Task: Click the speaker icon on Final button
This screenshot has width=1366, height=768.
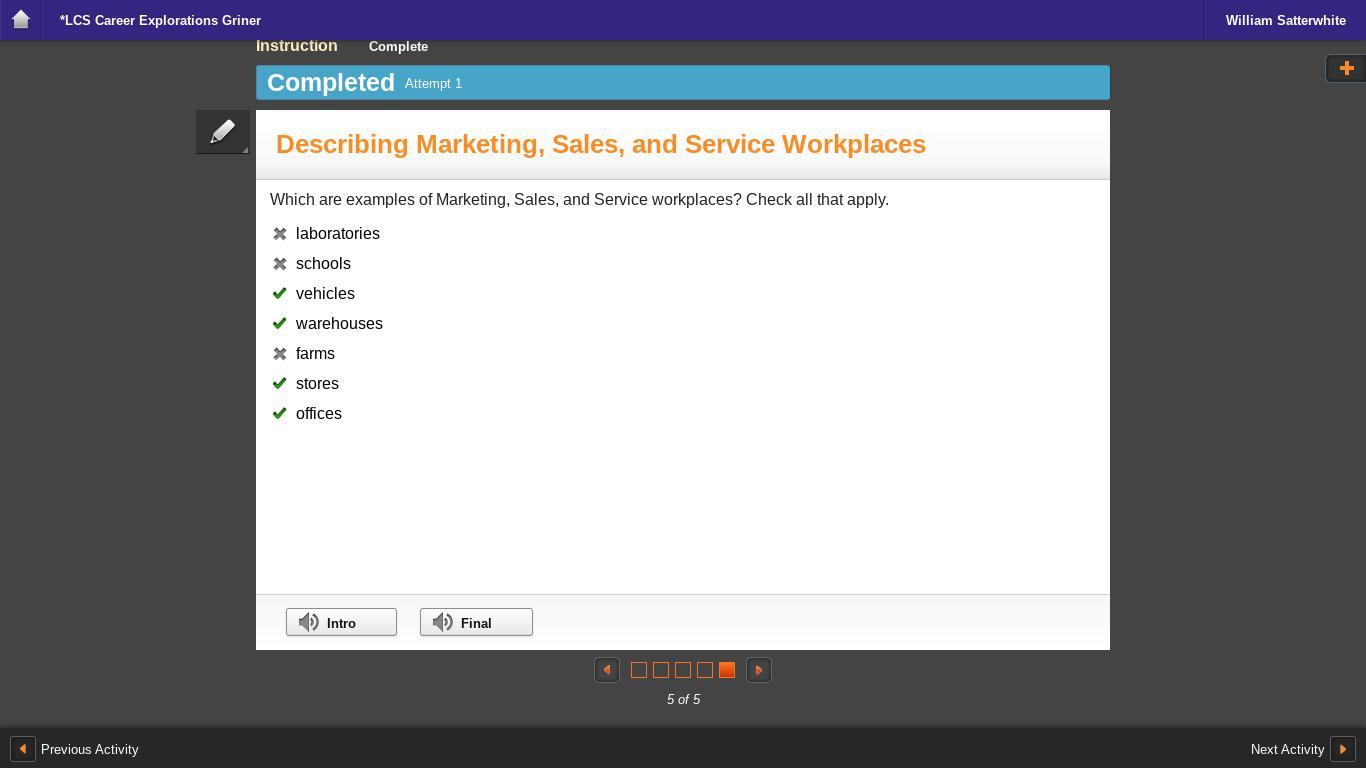Action: (x=443, y=622)
